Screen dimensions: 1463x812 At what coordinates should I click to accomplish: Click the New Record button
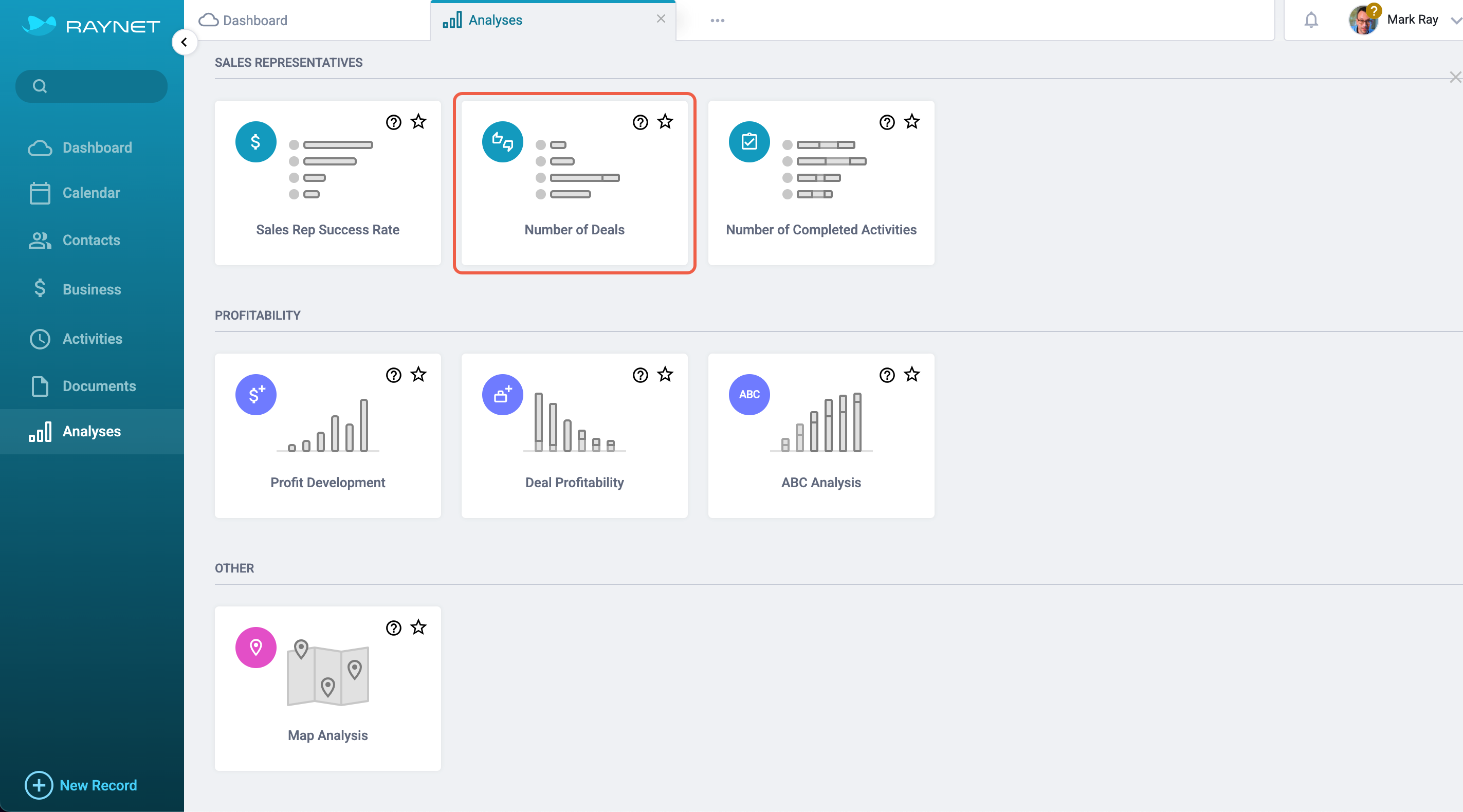point(81,785)
